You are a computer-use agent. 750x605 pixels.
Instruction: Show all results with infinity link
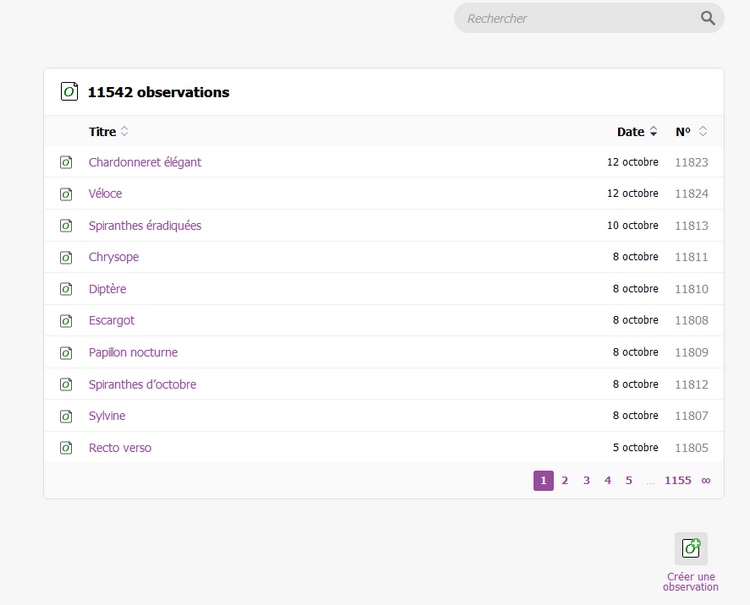click(x=706, y=481)
